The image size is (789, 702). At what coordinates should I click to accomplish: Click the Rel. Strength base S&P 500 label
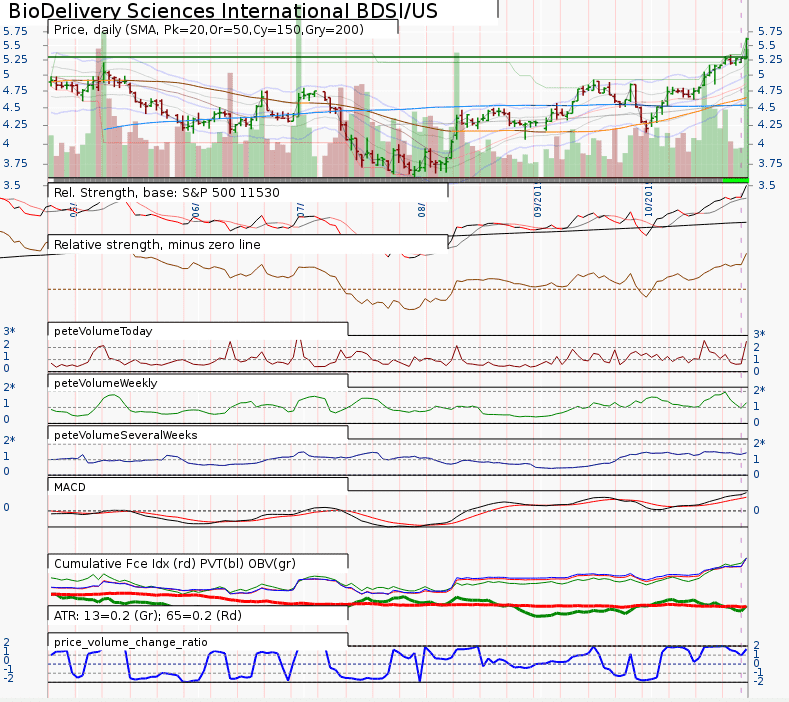(x=166, y=193)
